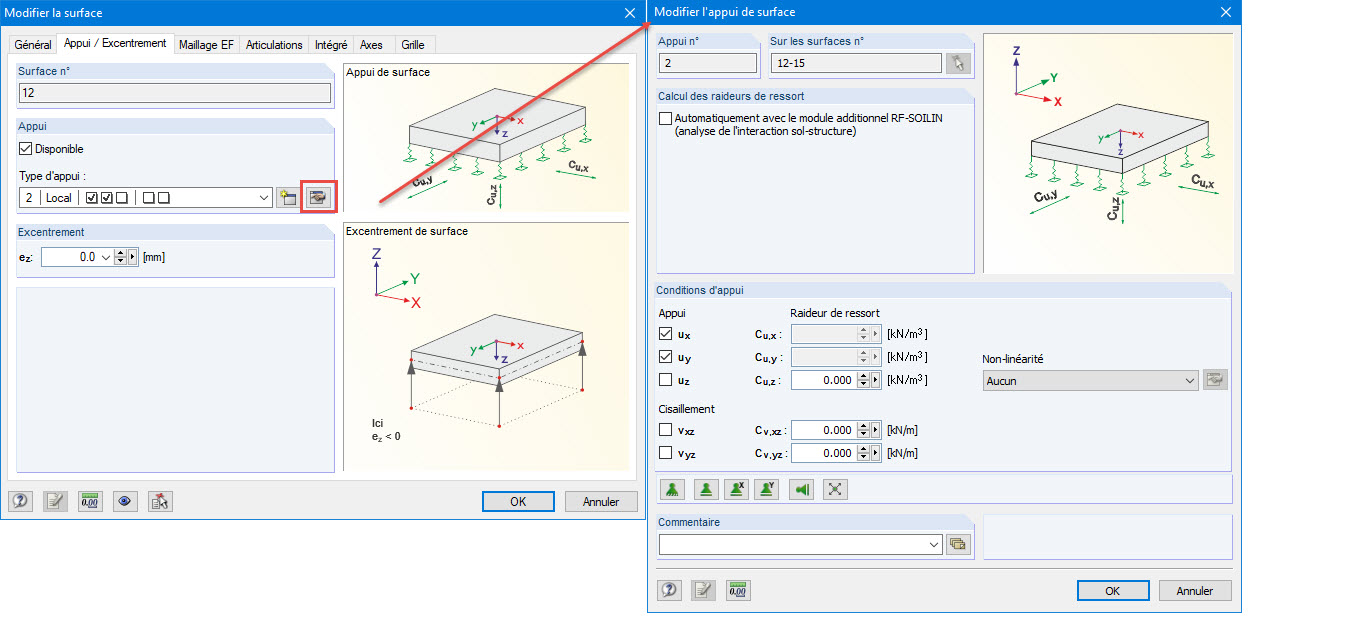Click the notepad edit icon in Modifier l'appui de surface
This screenshot has width=1350, height=644.
(x=704, y=590)
